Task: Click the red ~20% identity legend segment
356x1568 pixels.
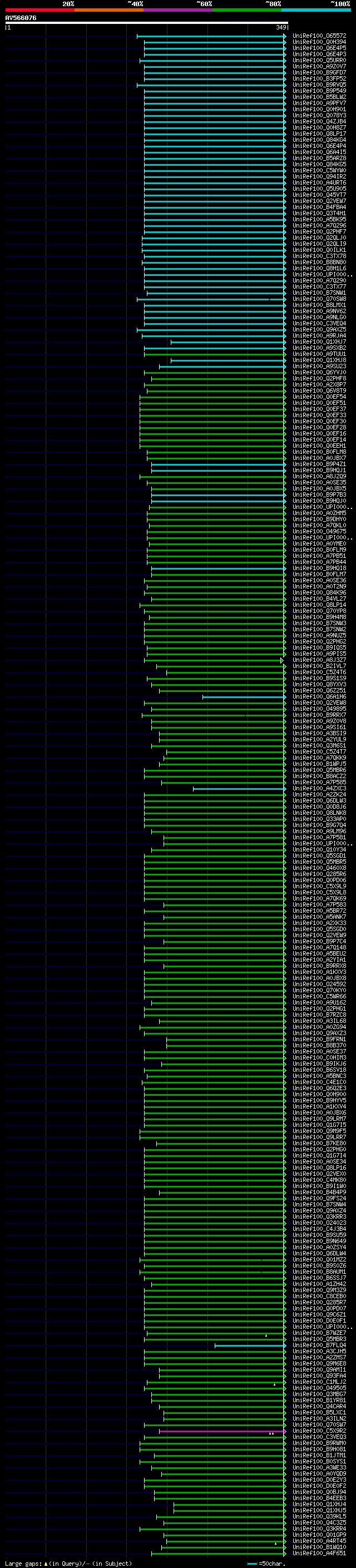Action: click(39, 11)
